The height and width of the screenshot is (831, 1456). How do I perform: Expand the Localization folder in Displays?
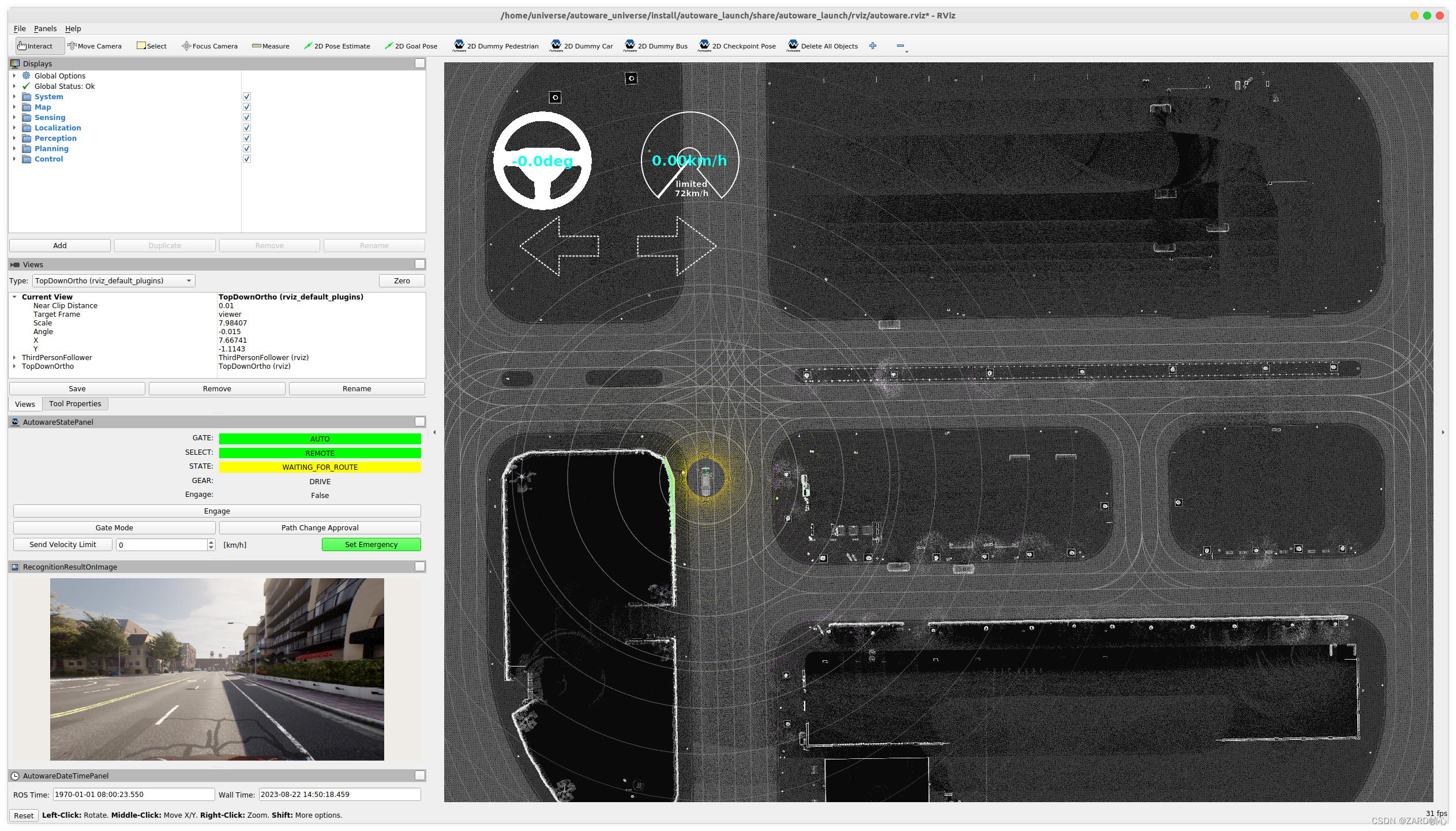(x=14, y=128)
